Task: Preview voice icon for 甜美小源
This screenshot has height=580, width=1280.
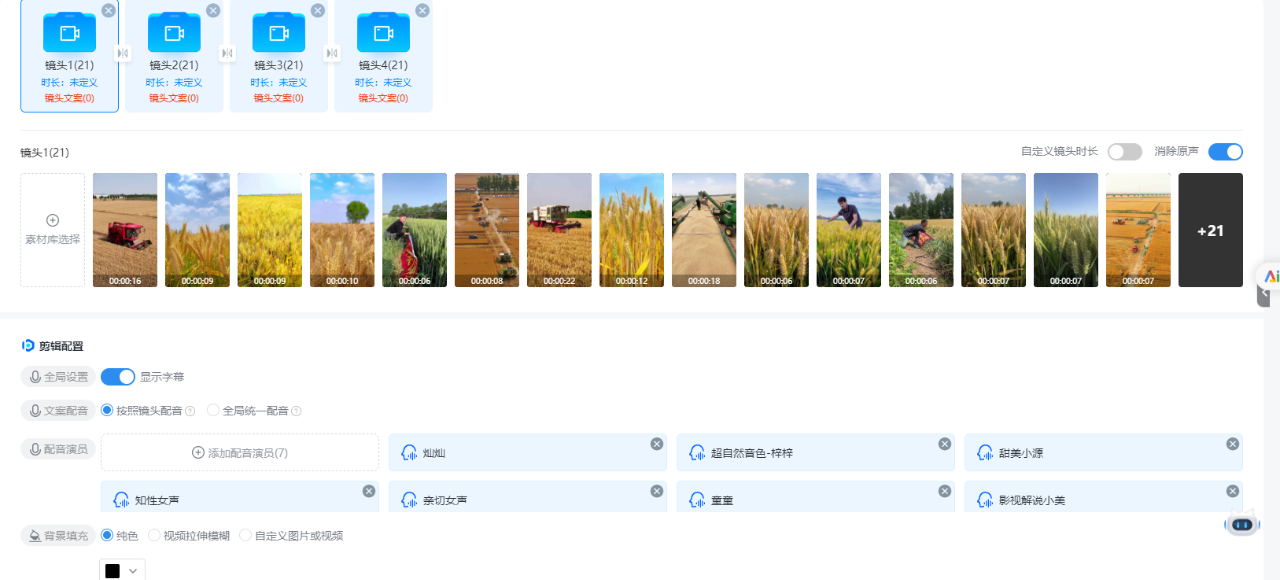Action: click(x=984, y=453)
